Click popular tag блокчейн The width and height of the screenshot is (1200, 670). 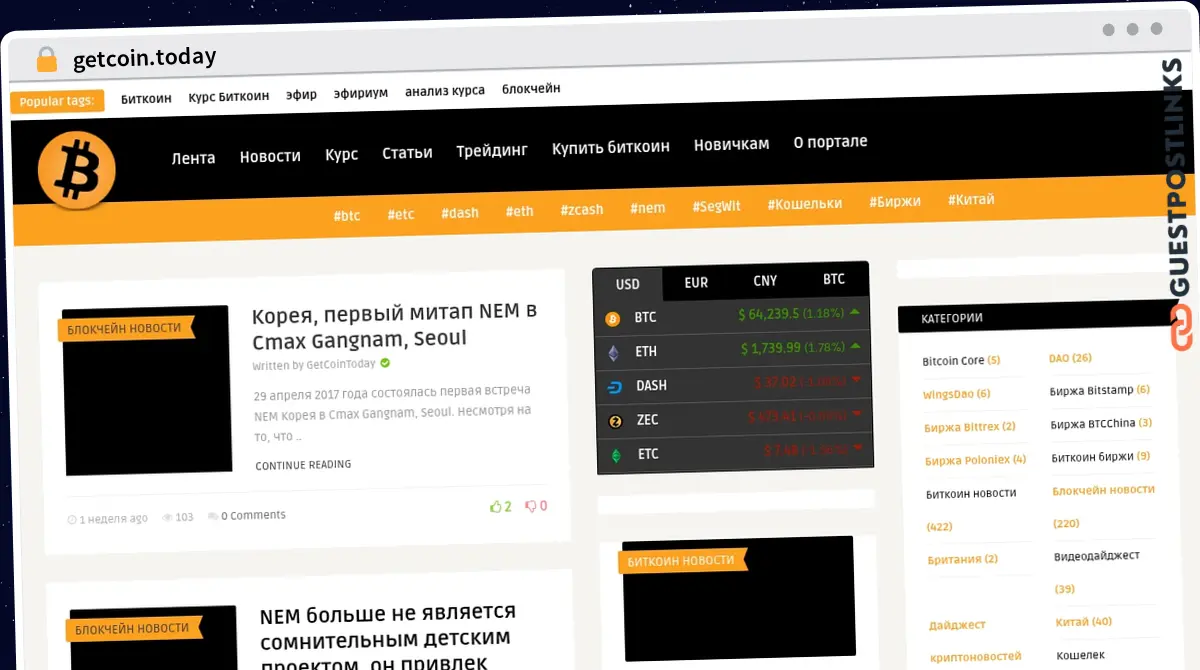(x=531, y=88)
